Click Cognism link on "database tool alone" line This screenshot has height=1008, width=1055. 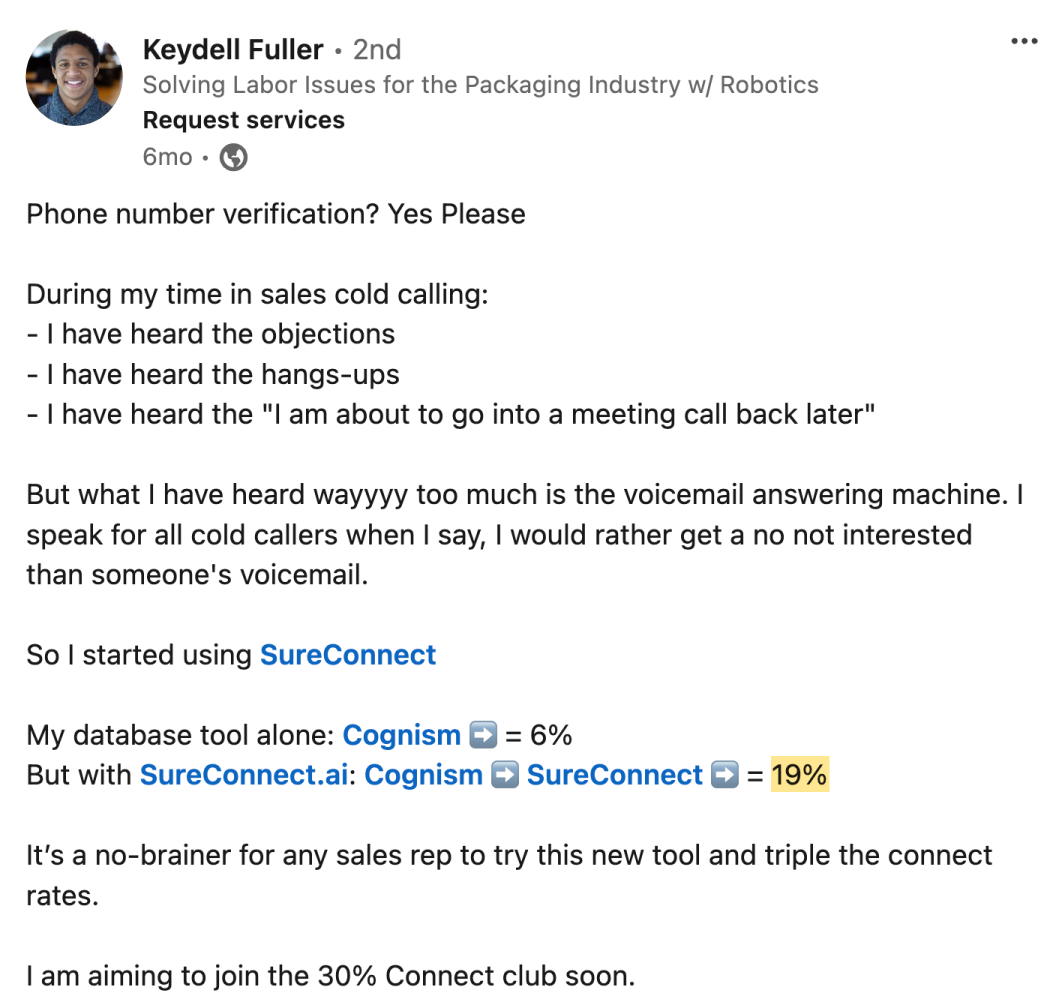[x=401, y=735]
